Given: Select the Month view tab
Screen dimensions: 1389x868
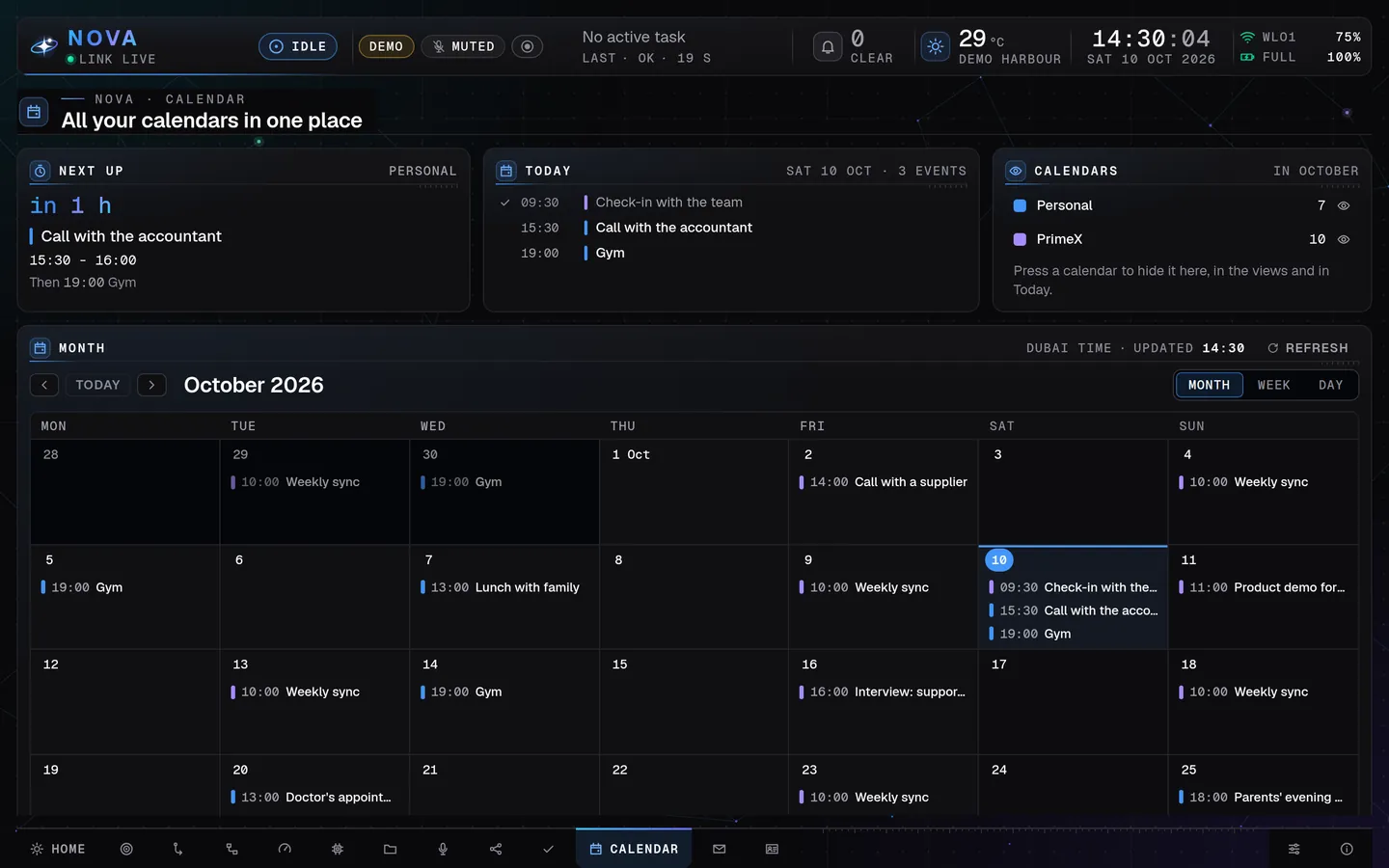Looking at the screenshot, I should 1209,385.
